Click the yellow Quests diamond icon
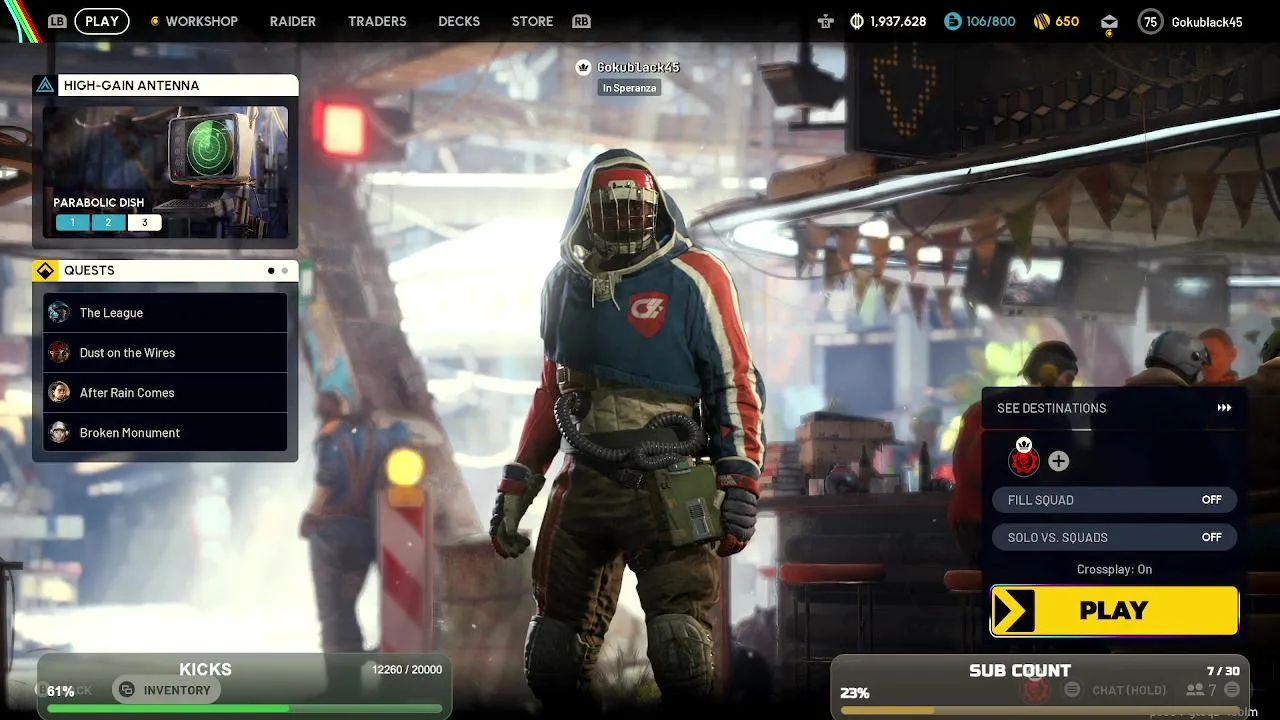1280x720 pixels. [45, 270]
